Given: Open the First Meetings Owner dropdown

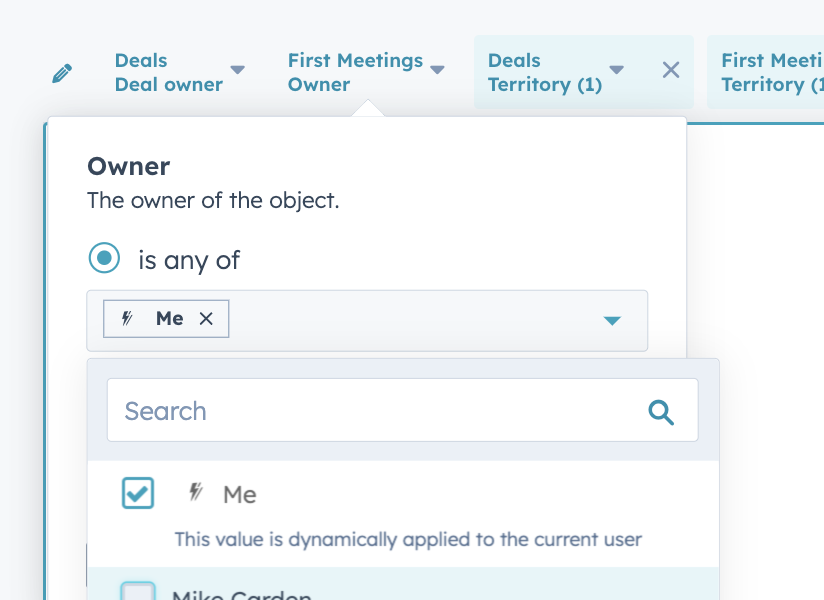Looking at the screenshot, I should pos(437,70).
